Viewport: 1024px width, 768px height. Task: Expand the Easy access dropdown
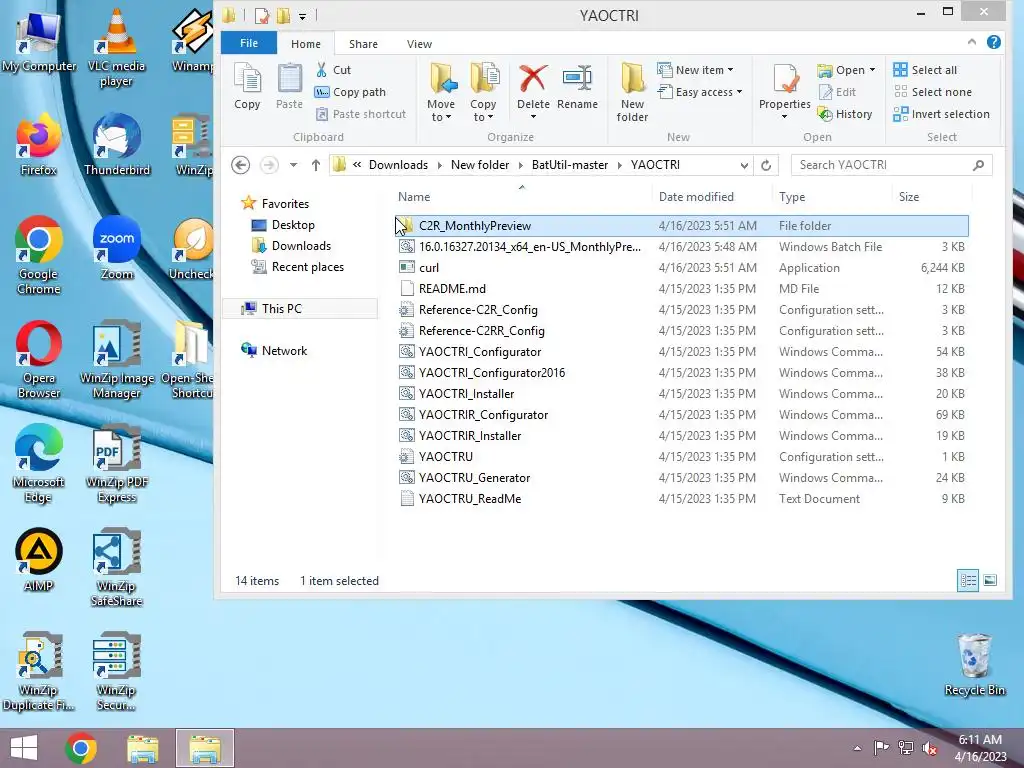coord(739,92)
